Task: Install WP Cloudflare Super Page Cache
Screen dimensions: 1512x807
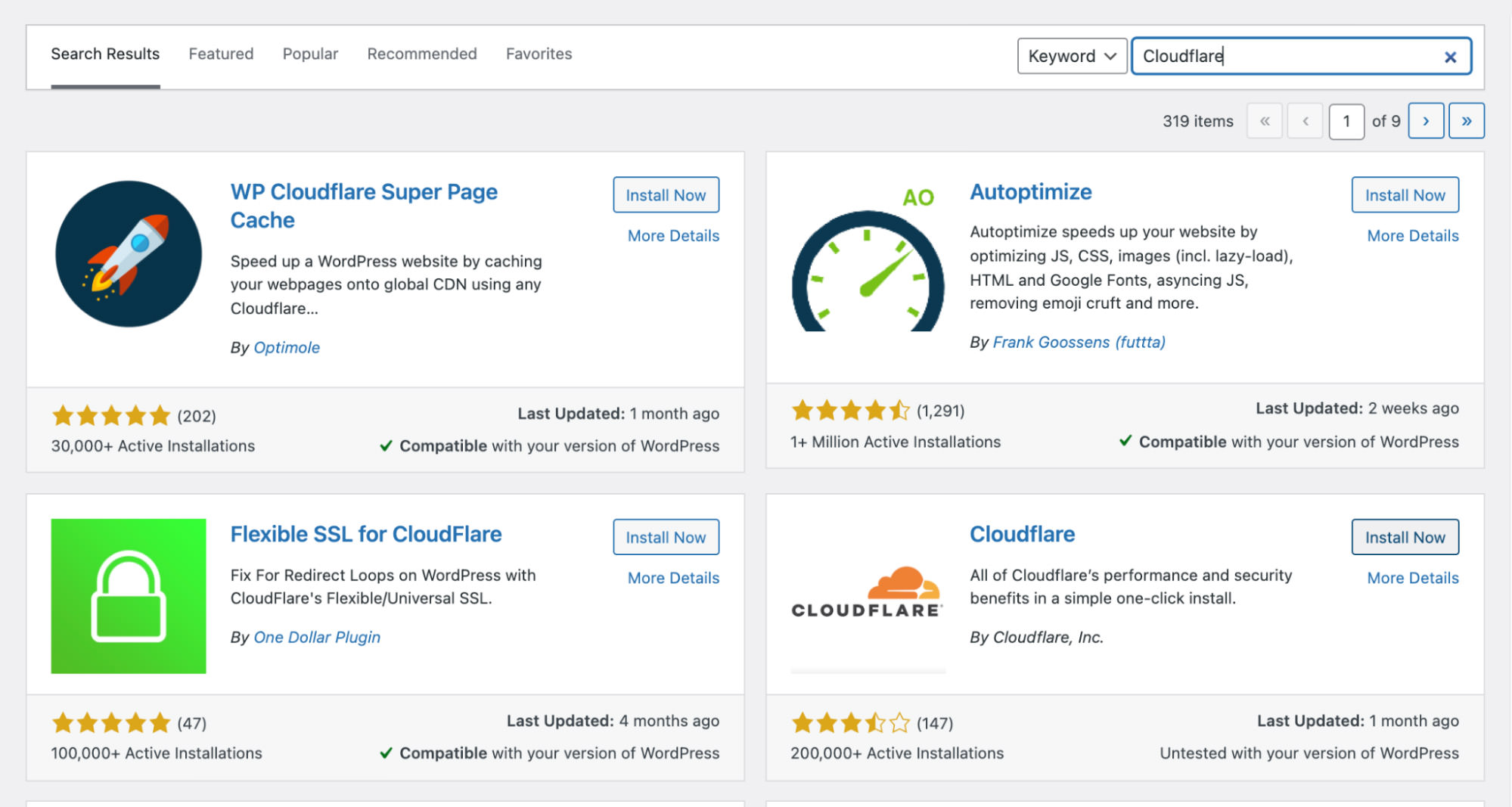Action: point(666,195)
